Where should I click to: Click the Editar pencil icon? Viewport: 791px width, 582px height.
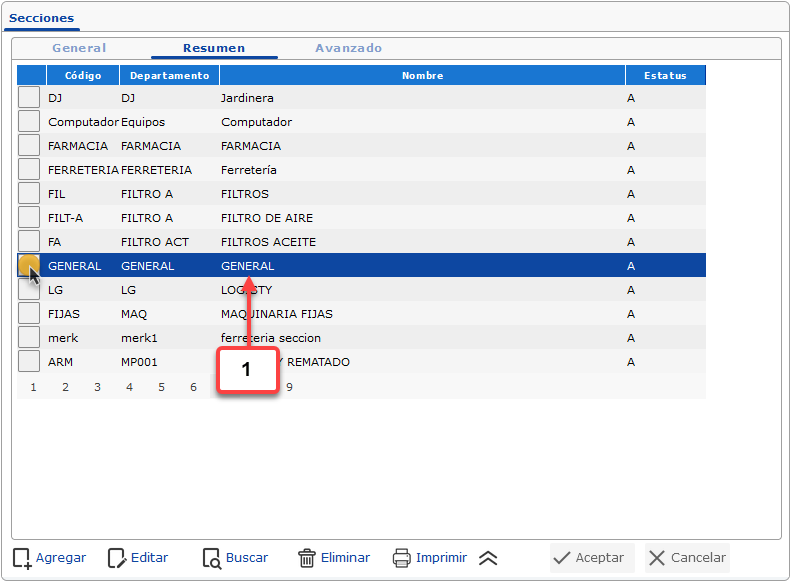(x=117, y=558)
